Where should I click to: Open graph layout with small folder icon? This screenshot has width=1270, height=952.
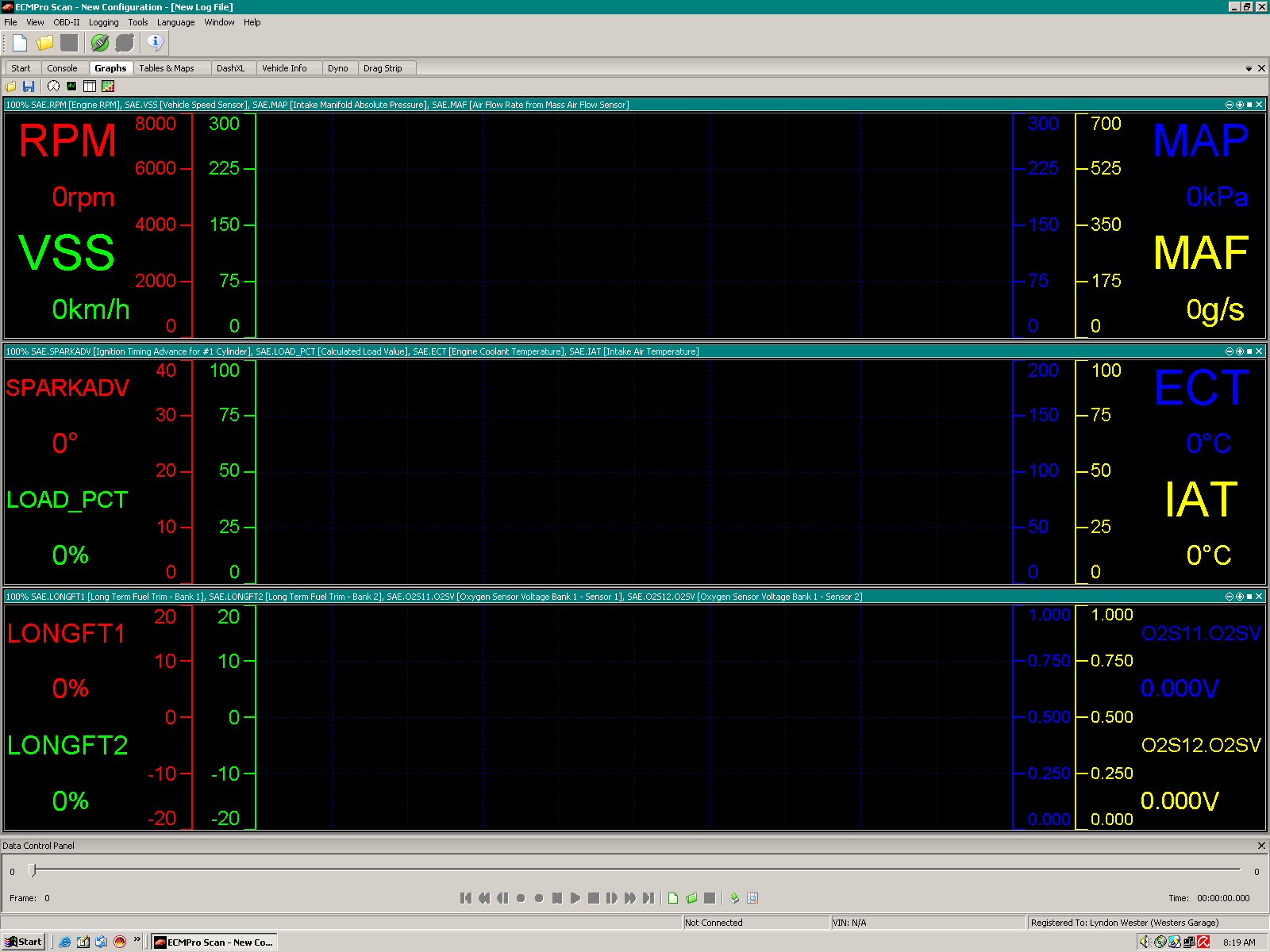[x=11, y=86]
